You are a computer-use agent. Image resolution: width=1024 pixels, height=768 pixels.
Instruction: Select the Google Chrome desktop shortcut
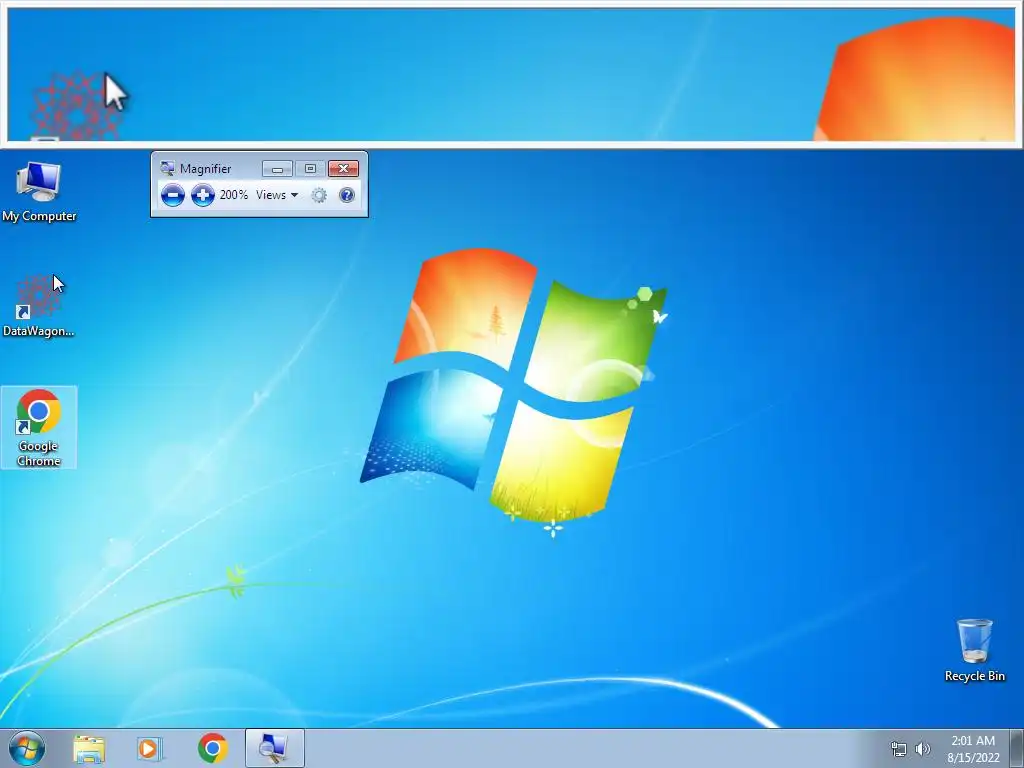pyautogui.click(x=39, y=427)
